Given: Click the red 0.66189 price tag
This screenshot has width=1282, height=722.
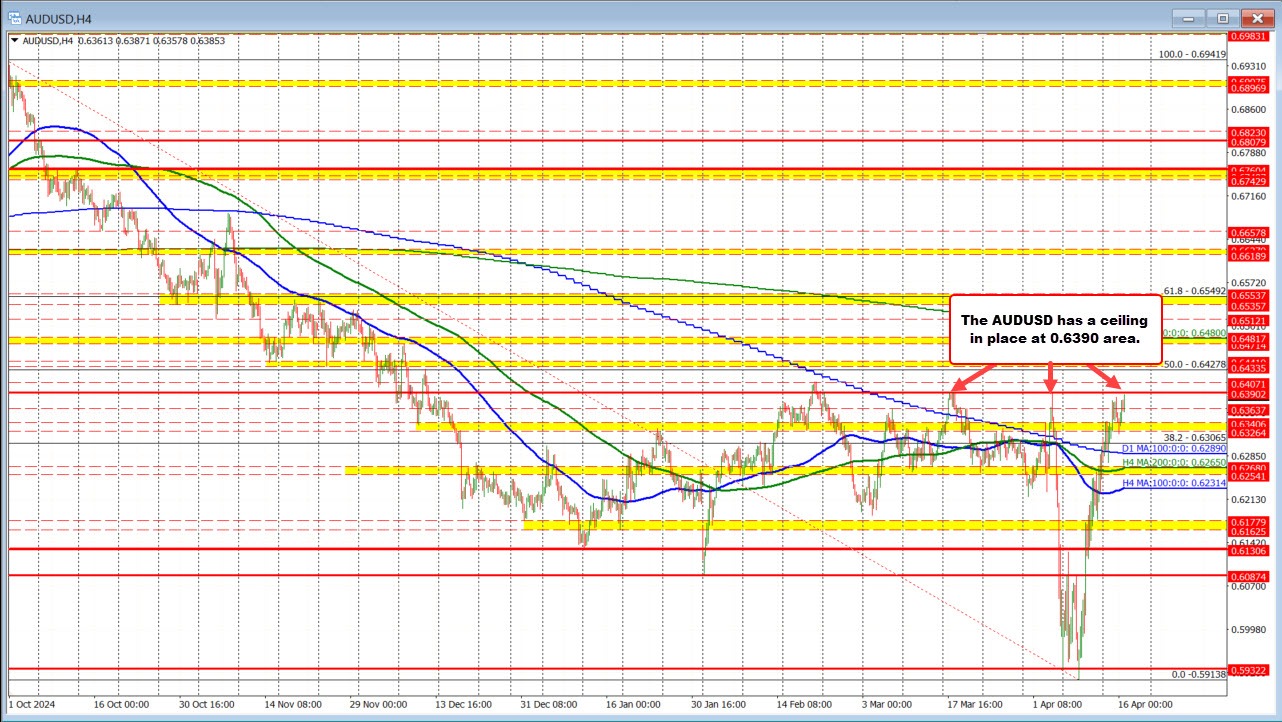Looking at the screenshot, I should 1250,255.
